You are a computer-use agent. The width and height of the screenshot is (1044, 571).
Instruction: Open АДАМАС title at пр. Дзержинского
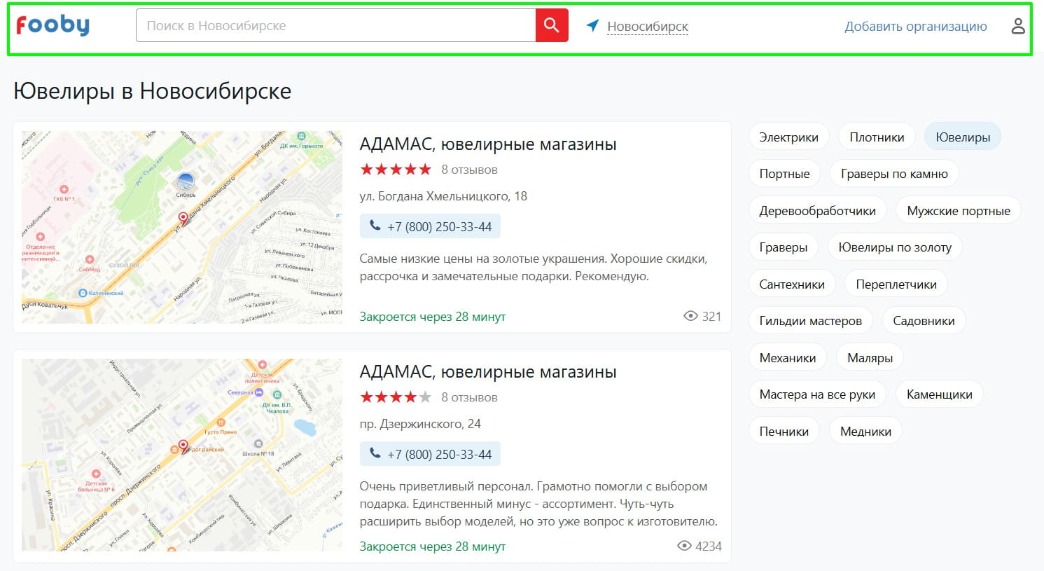pos(488,371)
